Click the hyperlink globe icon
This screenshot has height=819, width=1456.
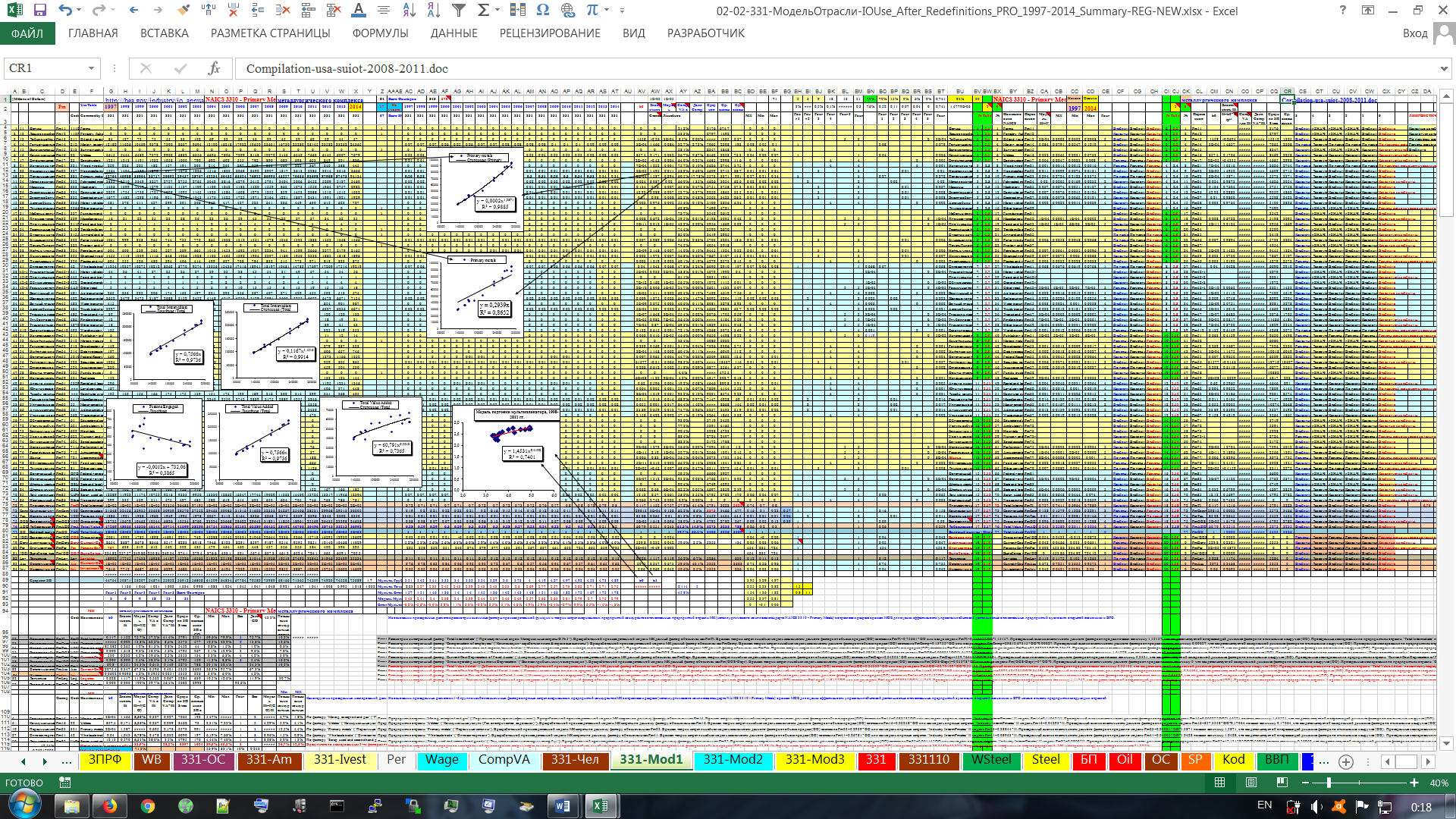(x=567, y=11)
